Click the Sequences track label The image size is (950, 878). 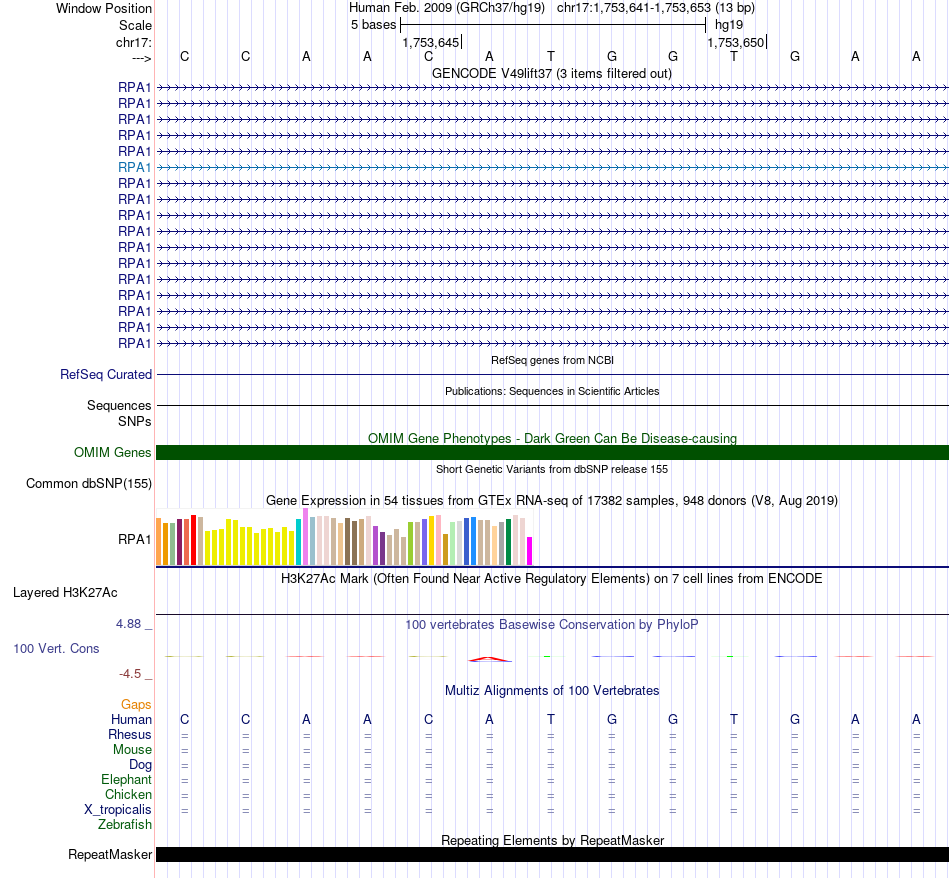click(119, 405)
